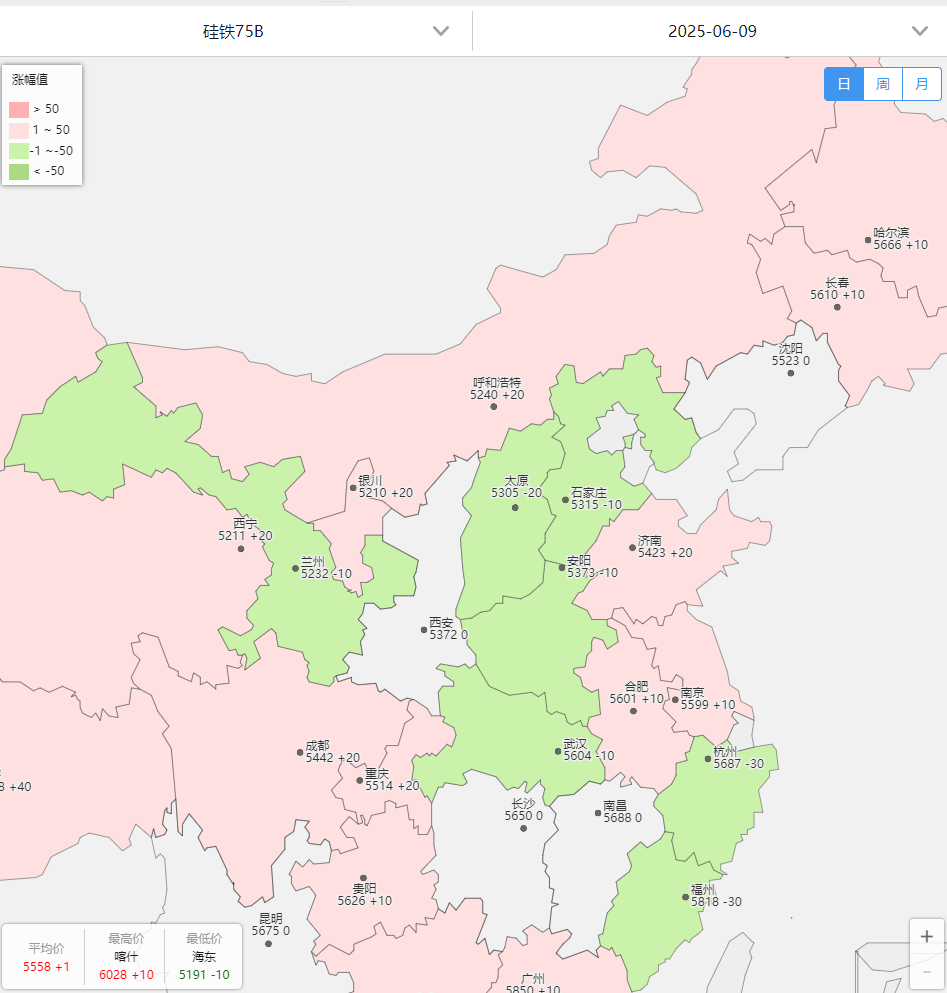Viewport: 947px width, 993px height.
Task: Select the 太原 city marker dot
Action: click(515, 507)
